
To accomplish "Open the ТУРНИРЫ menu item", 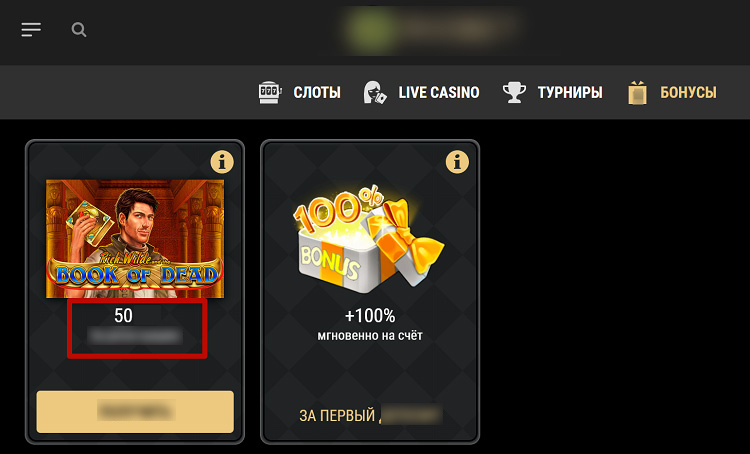I will click(570, 92).
